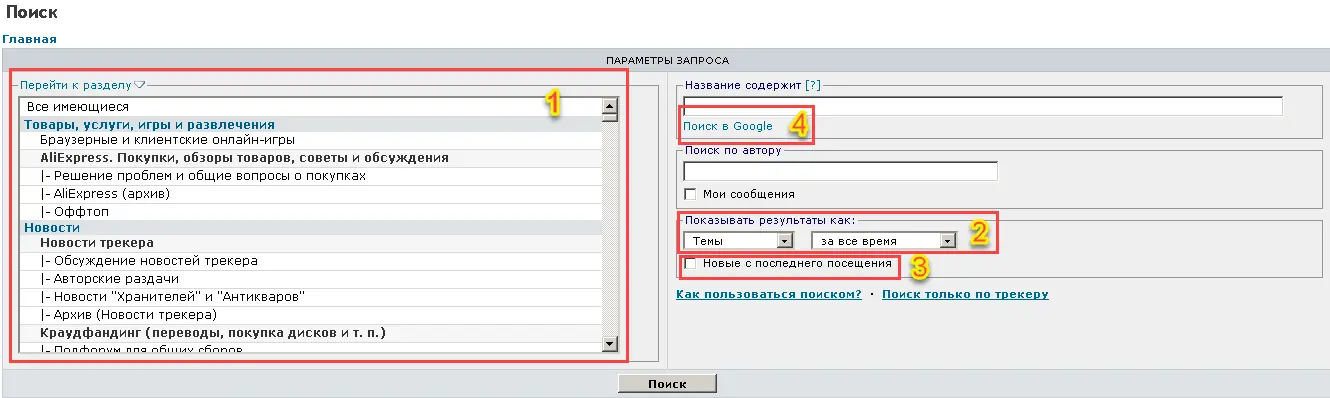Follow the Поиск только по трекеру link

(x=965, y=295)
